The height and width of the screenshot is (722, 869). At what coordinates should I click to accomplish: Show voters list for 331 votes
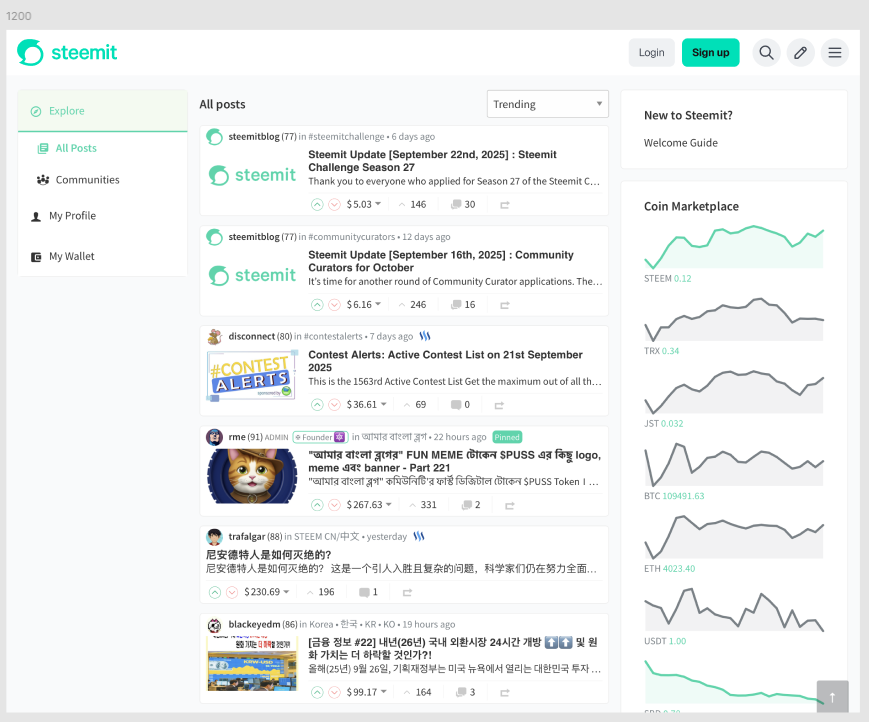tap(423, 505)
